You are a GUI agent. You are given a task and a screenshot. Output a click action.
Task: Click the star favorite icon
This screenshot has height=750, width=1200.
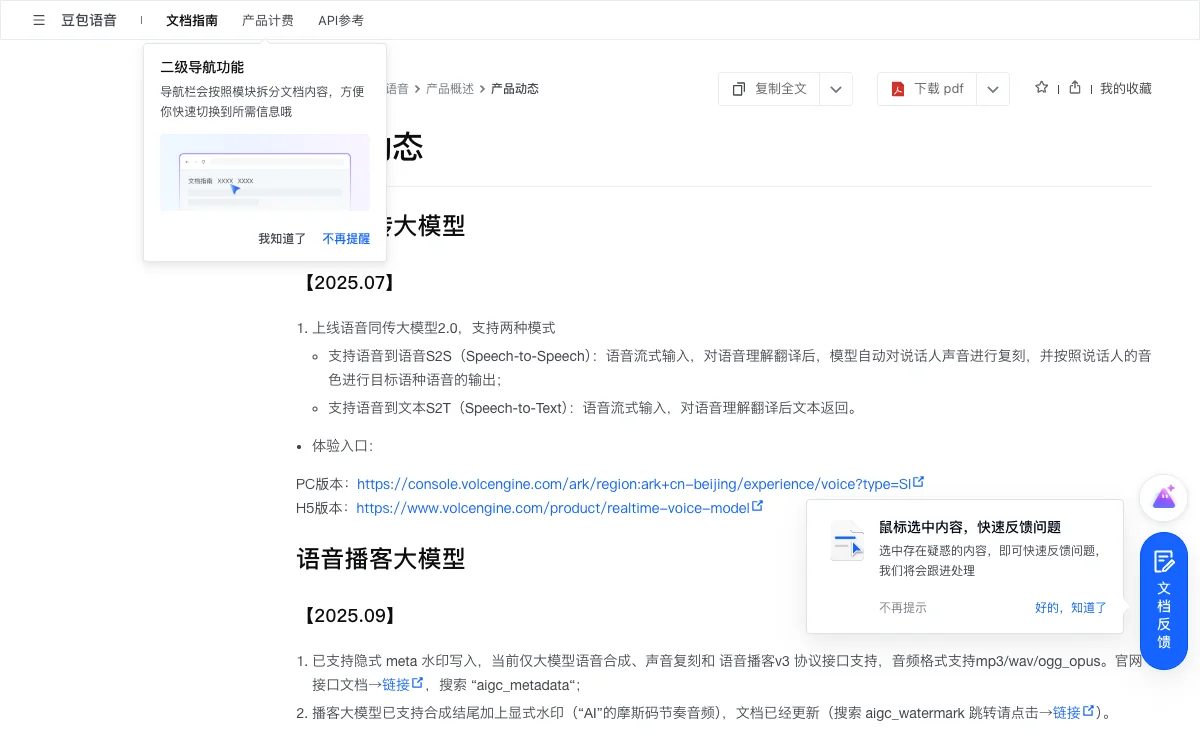point(1041,88)
